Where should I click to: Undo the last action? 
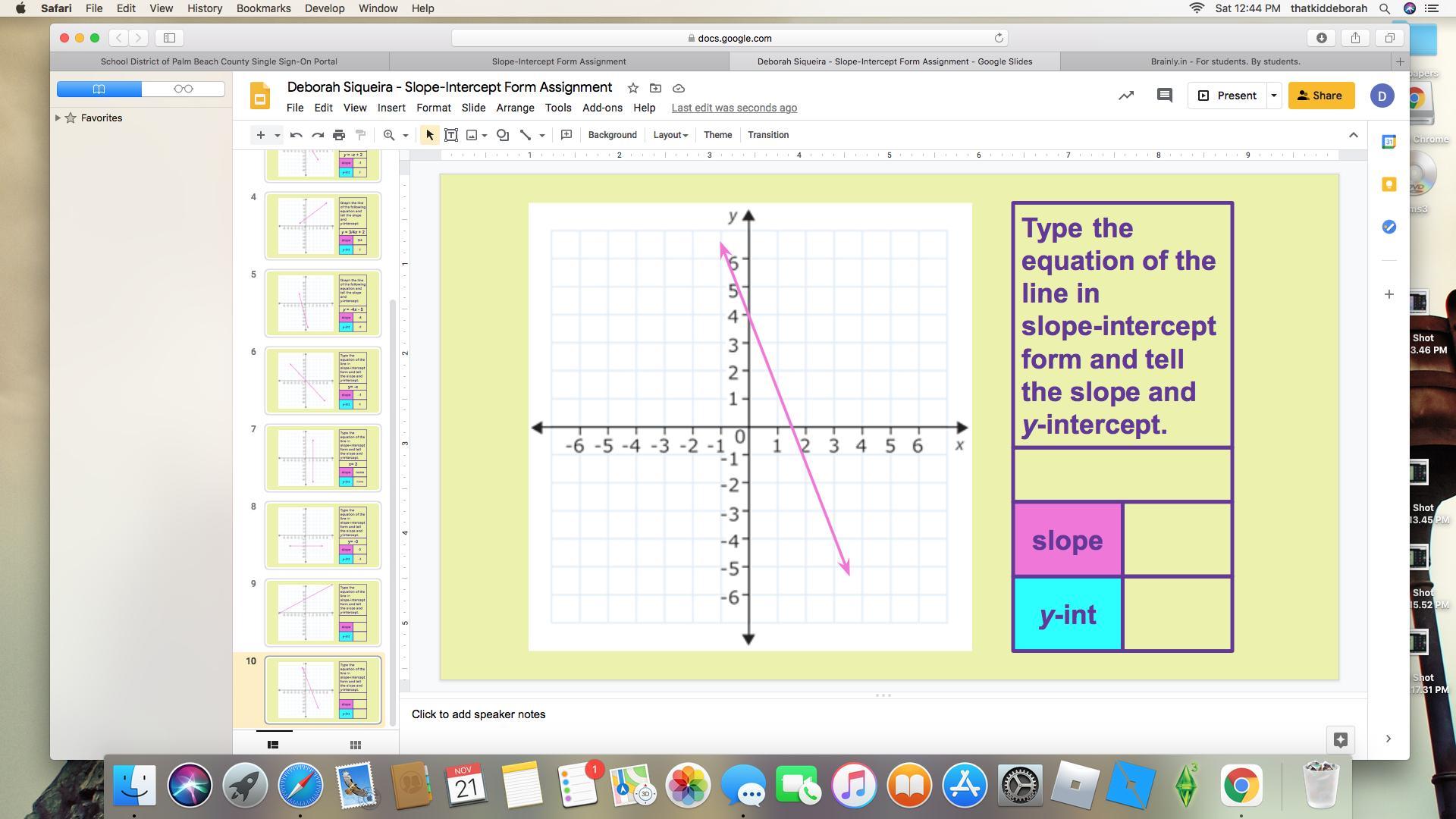[x=297, y=135]
